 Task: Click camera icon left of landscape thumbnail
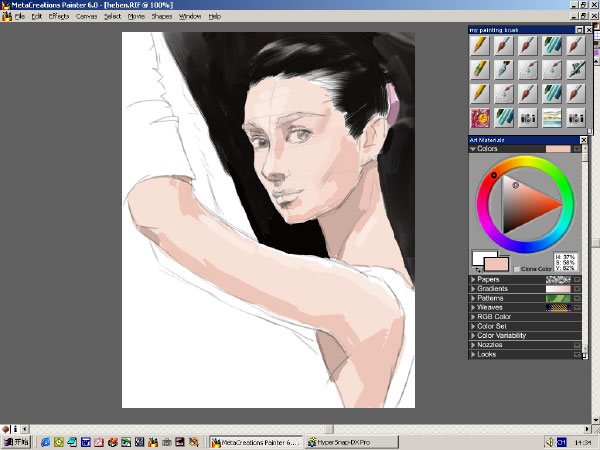(528, 118)
